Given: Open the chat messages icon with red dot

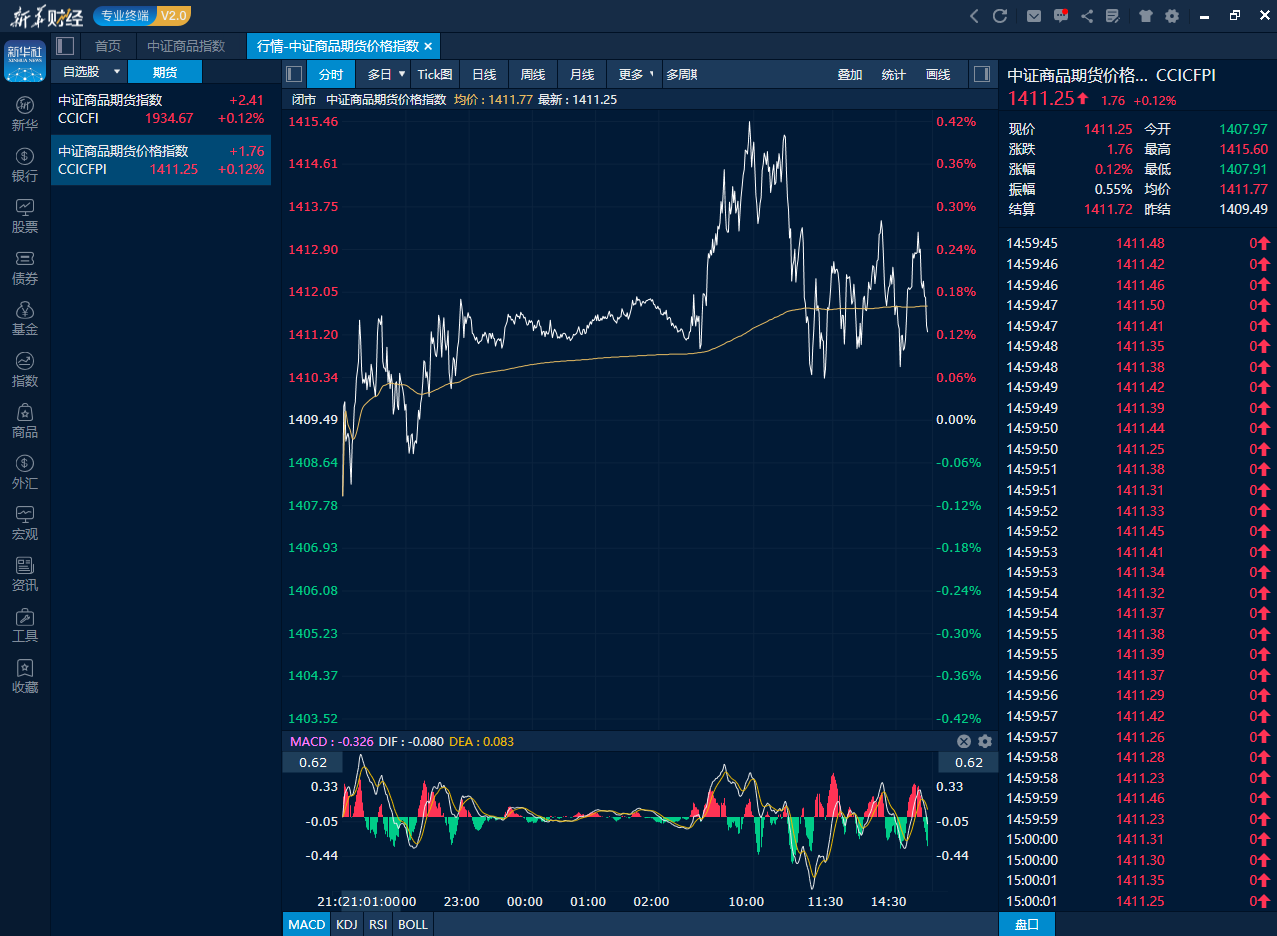Looking at the screenshot, I should pos(1061,16).
